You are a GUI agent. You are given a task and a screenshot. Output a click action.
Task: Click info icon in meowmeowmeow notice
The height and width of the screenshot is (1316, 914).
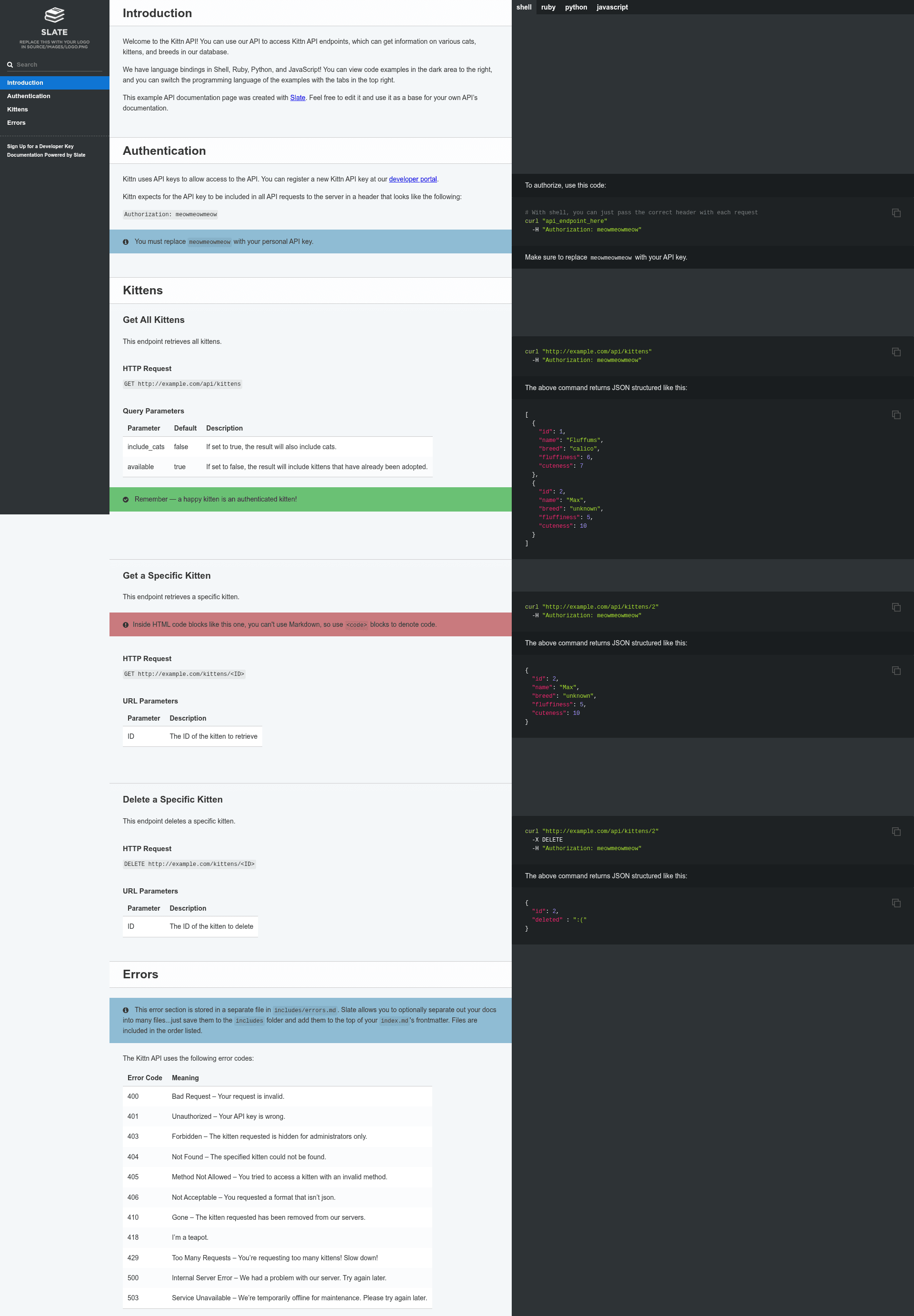[x=125, y=242]
